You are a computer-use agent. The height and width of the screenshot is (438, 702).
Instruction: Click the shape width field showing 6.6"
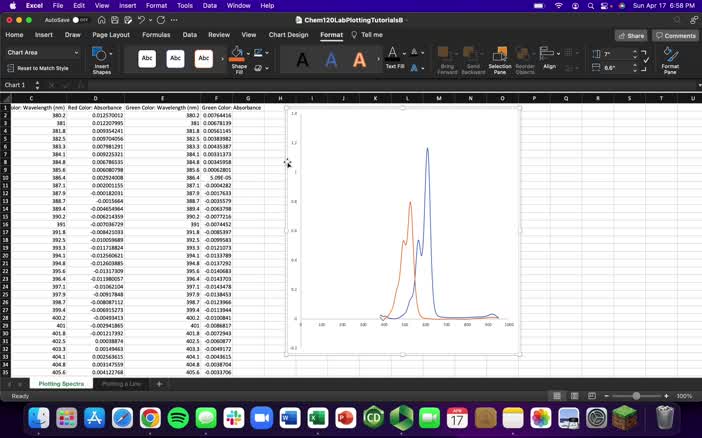(x=617, y=68)
